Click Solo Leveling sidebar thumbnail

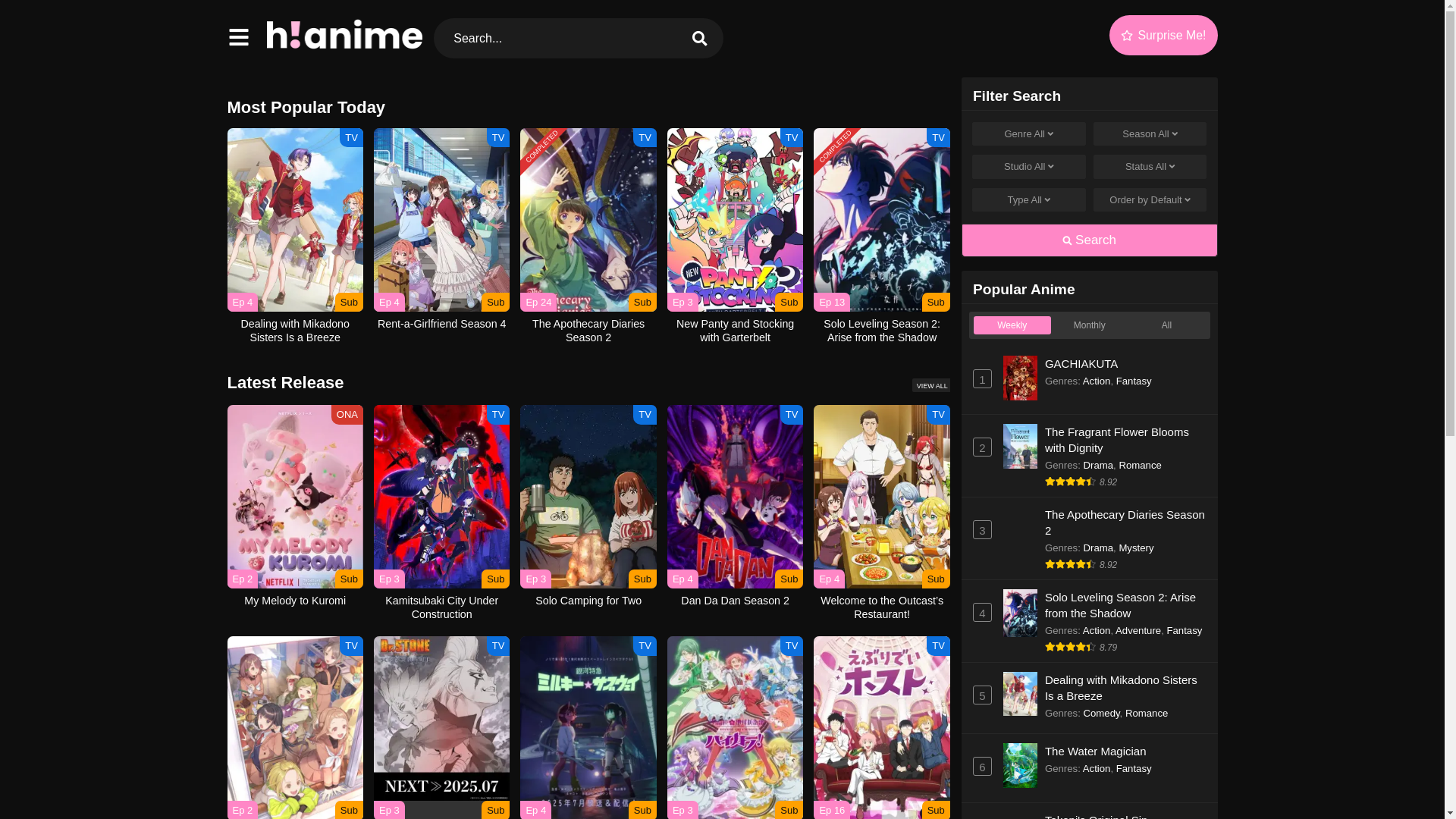[1020, 613]
